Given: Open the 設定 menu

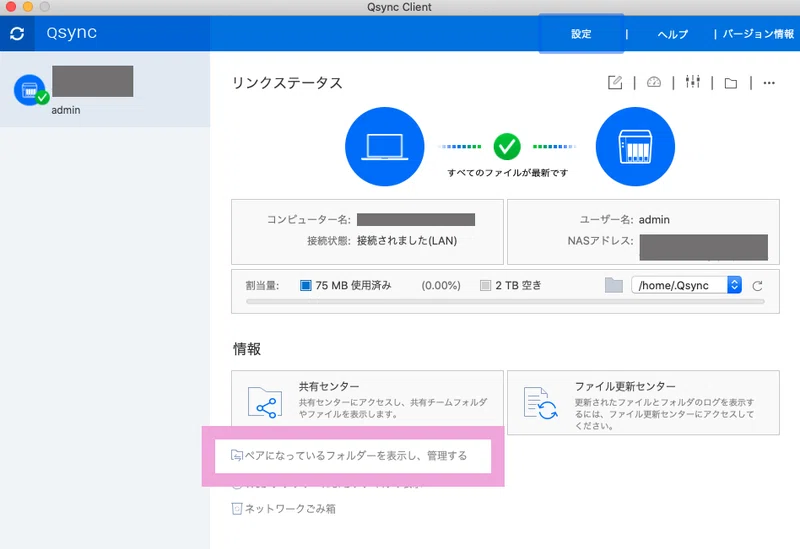Looking at the screenshot, I should click(581, 34).
